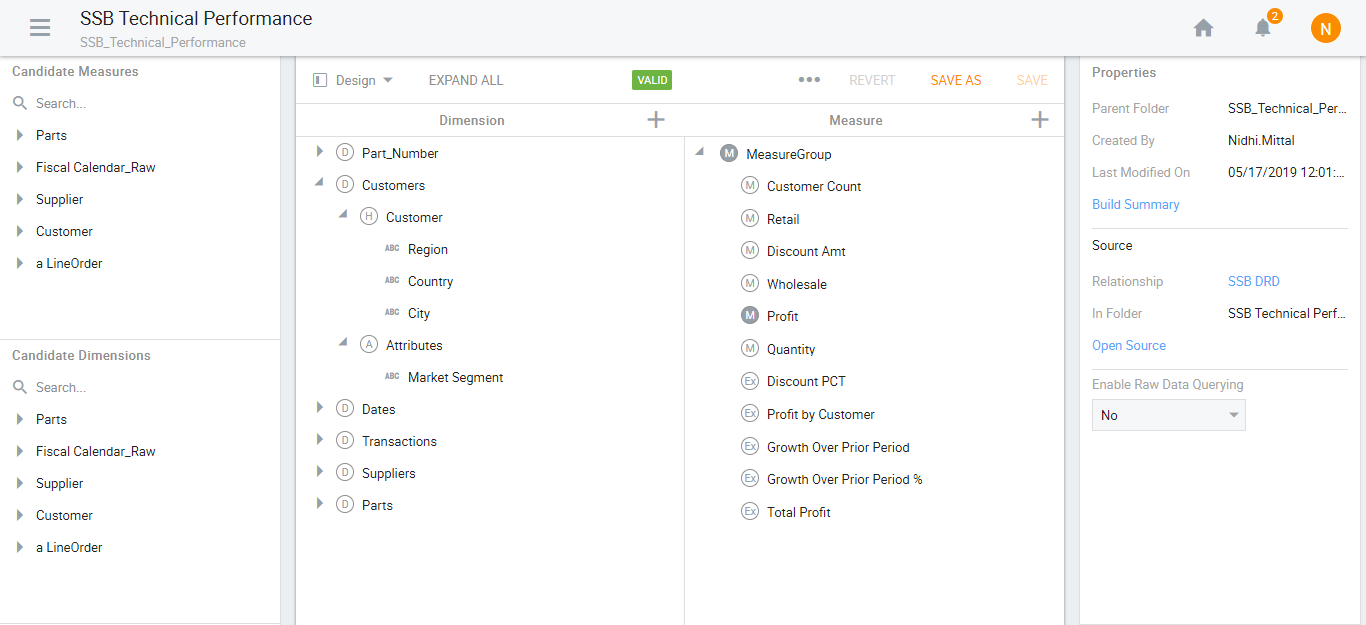Image resolution: width=1366 pixels, height=625 pixels.
Task: Open the Enable Raw Data Querying dropdown
Action: point(1168,415)
